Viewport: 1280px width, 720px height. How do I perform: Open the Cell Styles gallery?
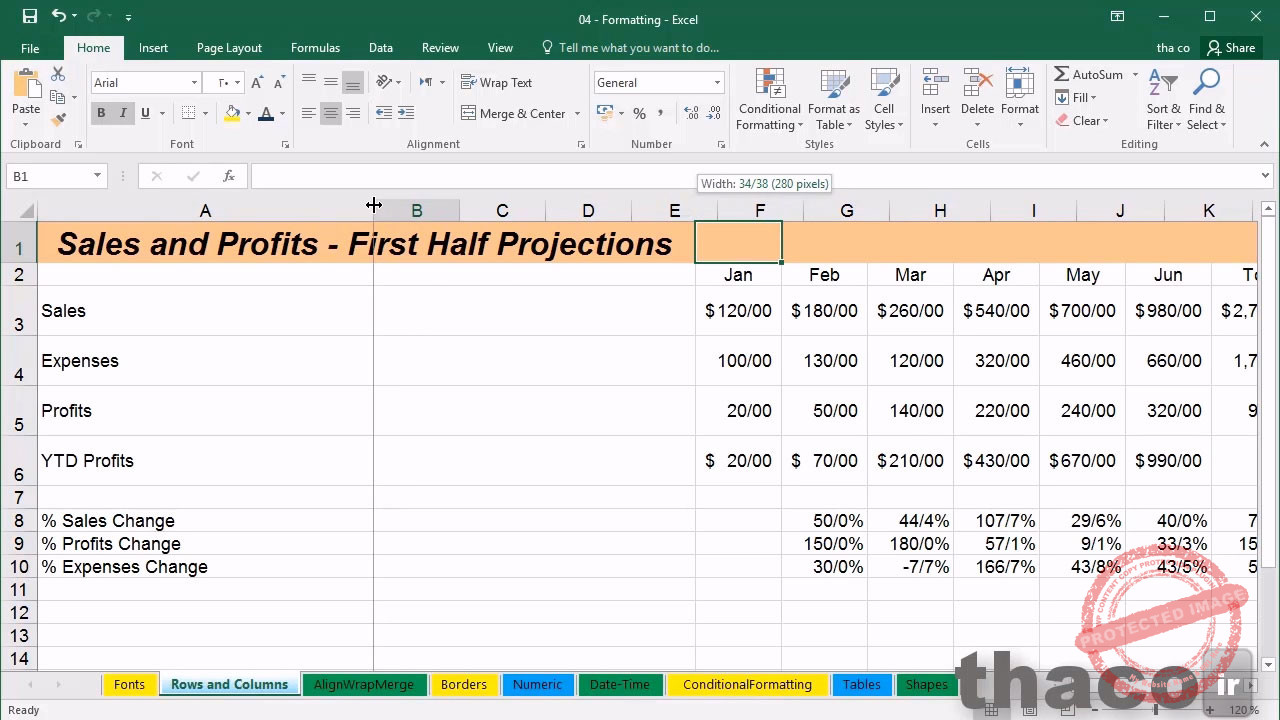pos(884,99)
